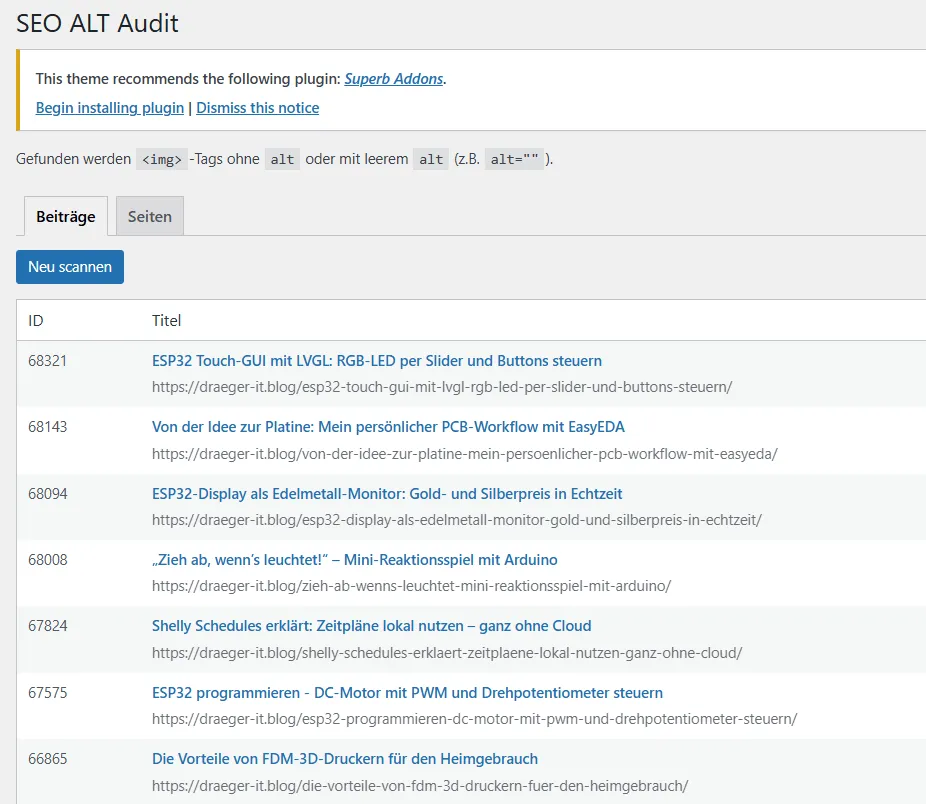Open the Superb Addons plugin link
The image size is (926, 804).
coord(393,78)
